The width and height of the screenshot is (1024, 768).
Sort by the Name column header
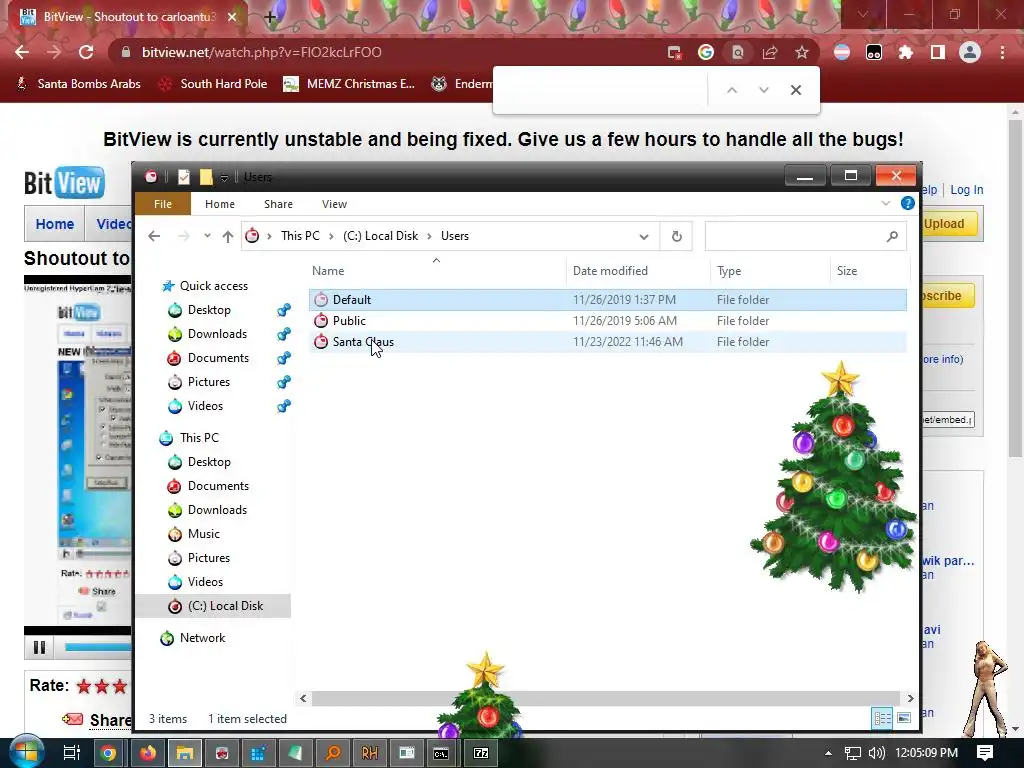pos(328,270)
